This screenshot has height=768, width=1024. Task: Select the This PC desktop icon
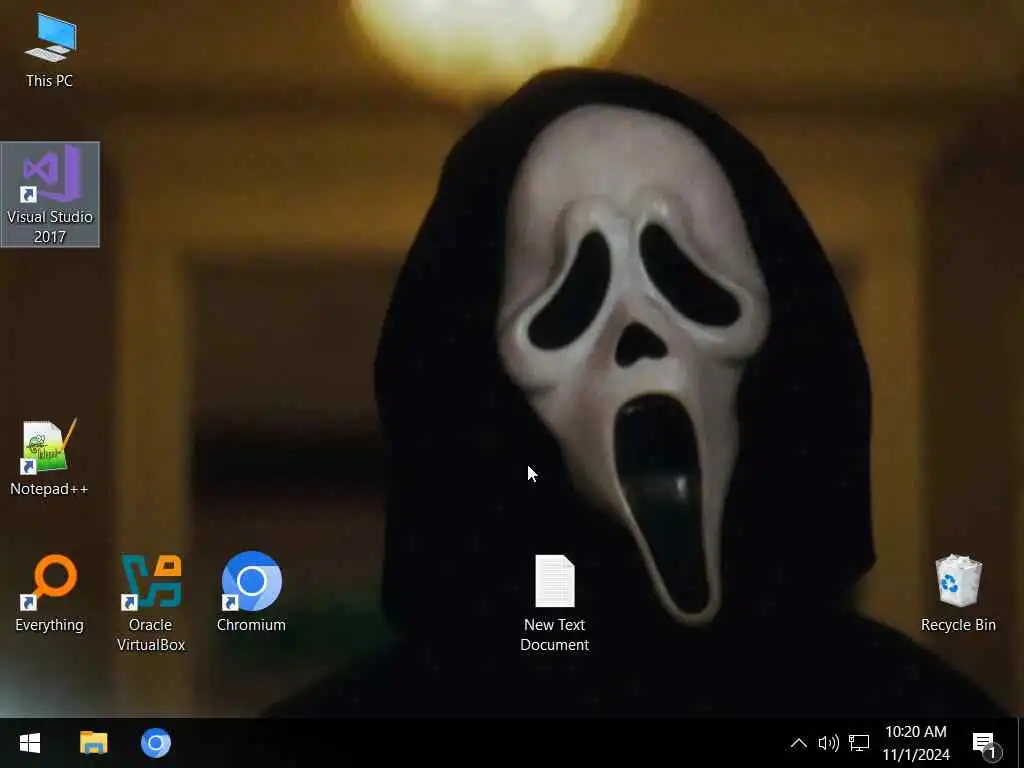pos(50,50)
